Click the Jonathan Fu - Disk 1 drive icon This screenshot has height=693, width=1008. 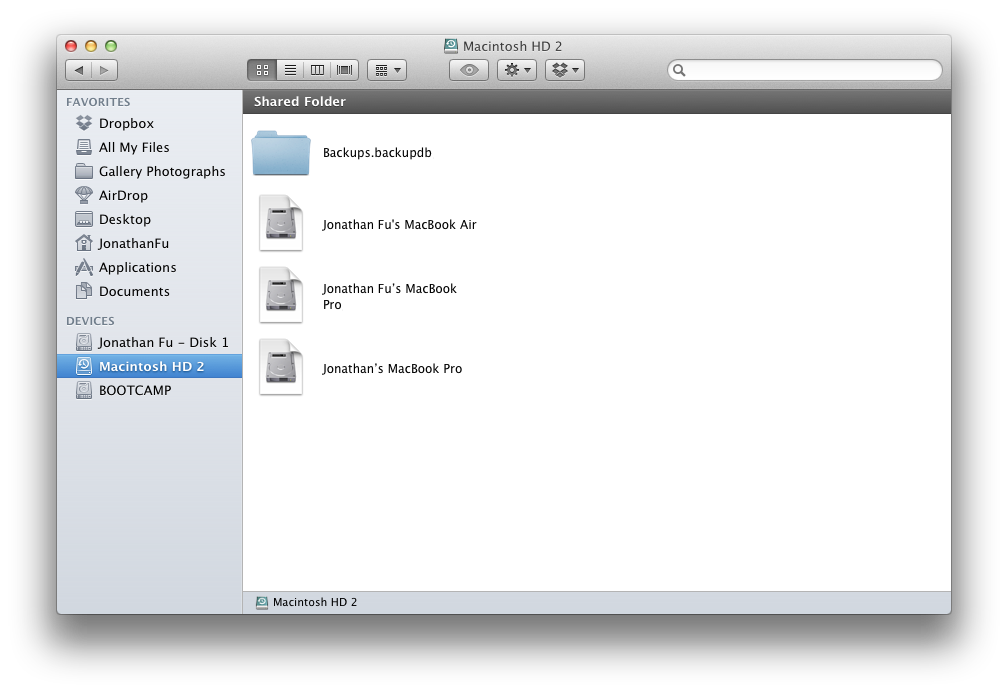pyautogui.click(x=84, y=342)
